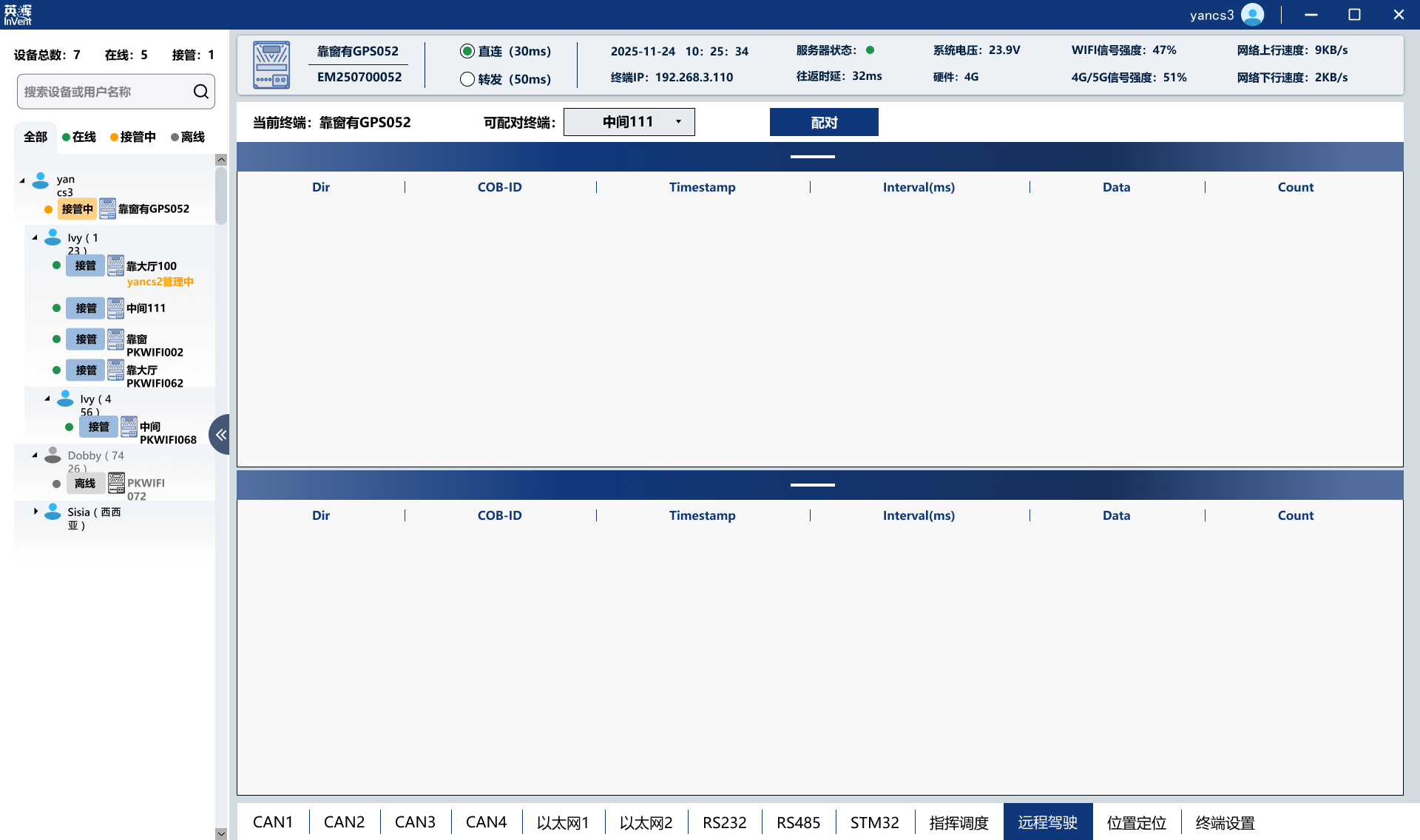Viewport: 1420px width, 840px height.
Task: Select the 转发 (50ms) radio button
Action: (467, 79)
